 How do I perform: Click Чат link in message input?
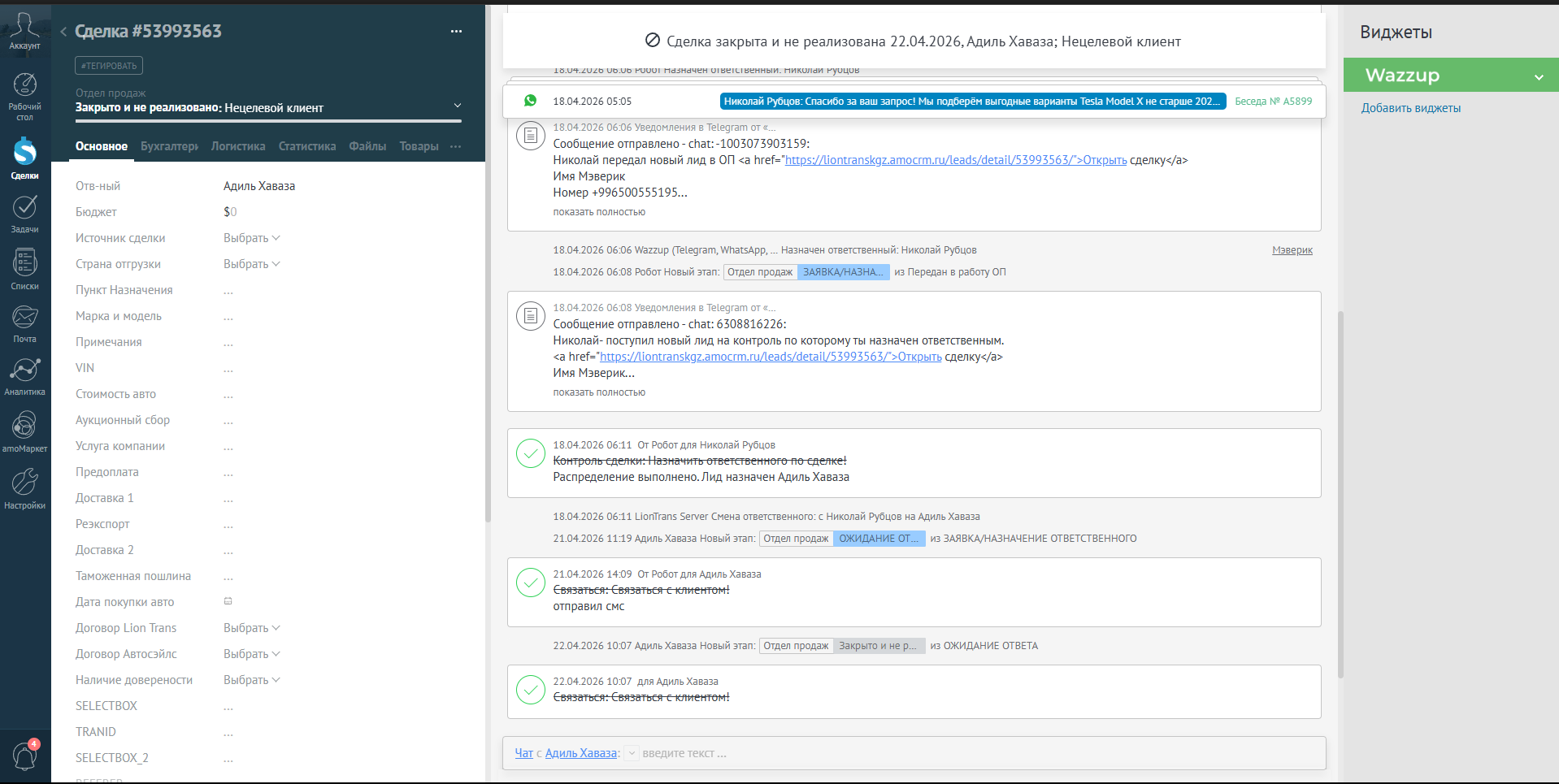(523, 753)
